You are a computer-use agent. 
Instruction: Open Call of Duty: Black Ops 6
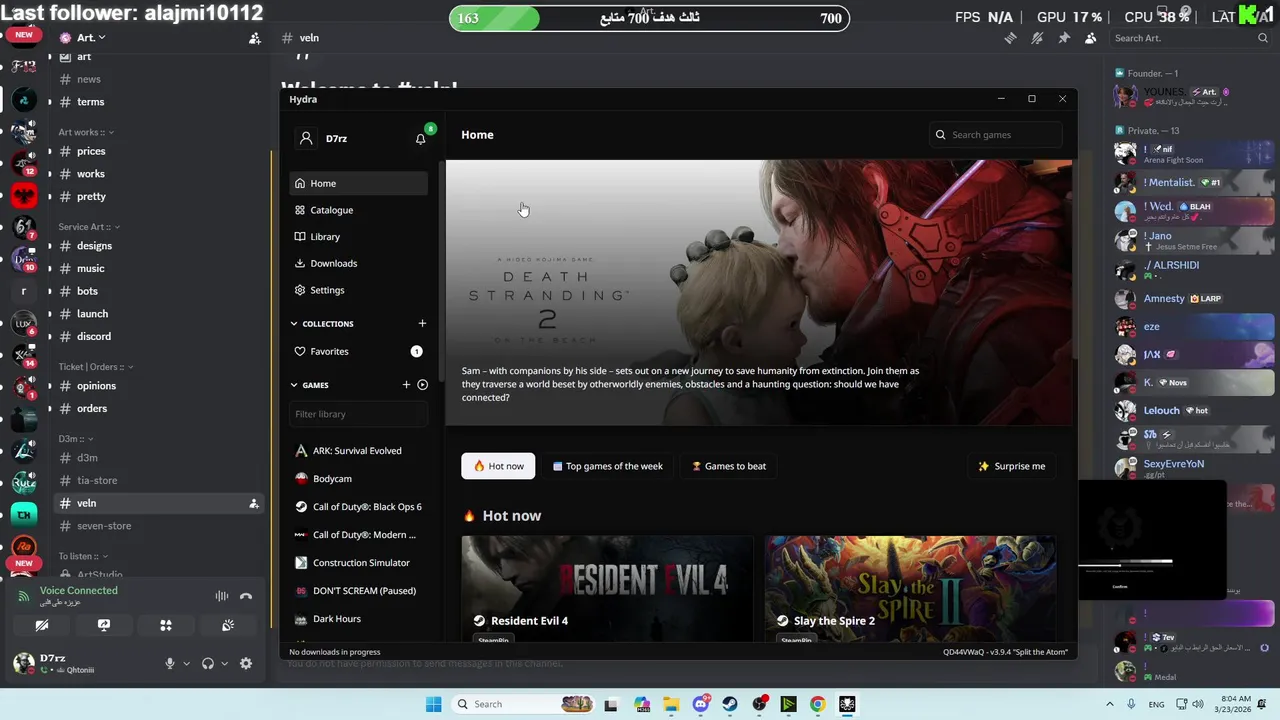(x=359, y=507)
